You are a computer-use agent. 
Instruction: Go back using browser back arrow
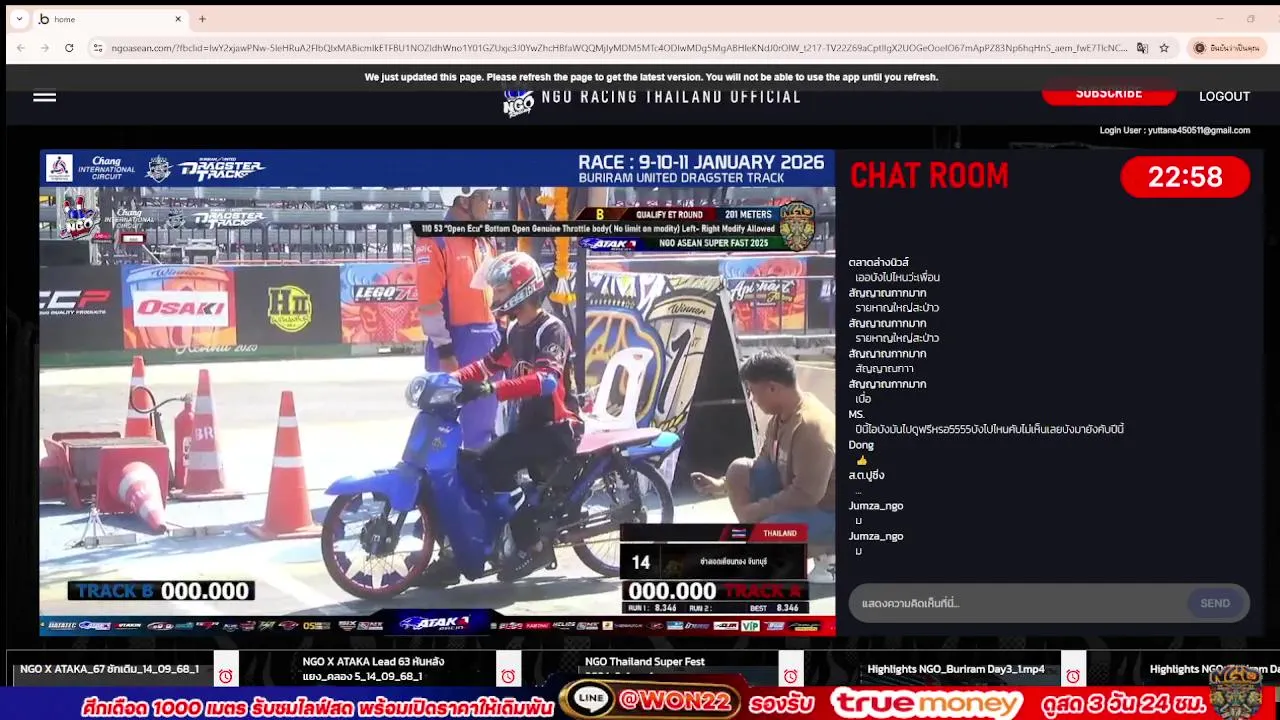click(20, 48)
